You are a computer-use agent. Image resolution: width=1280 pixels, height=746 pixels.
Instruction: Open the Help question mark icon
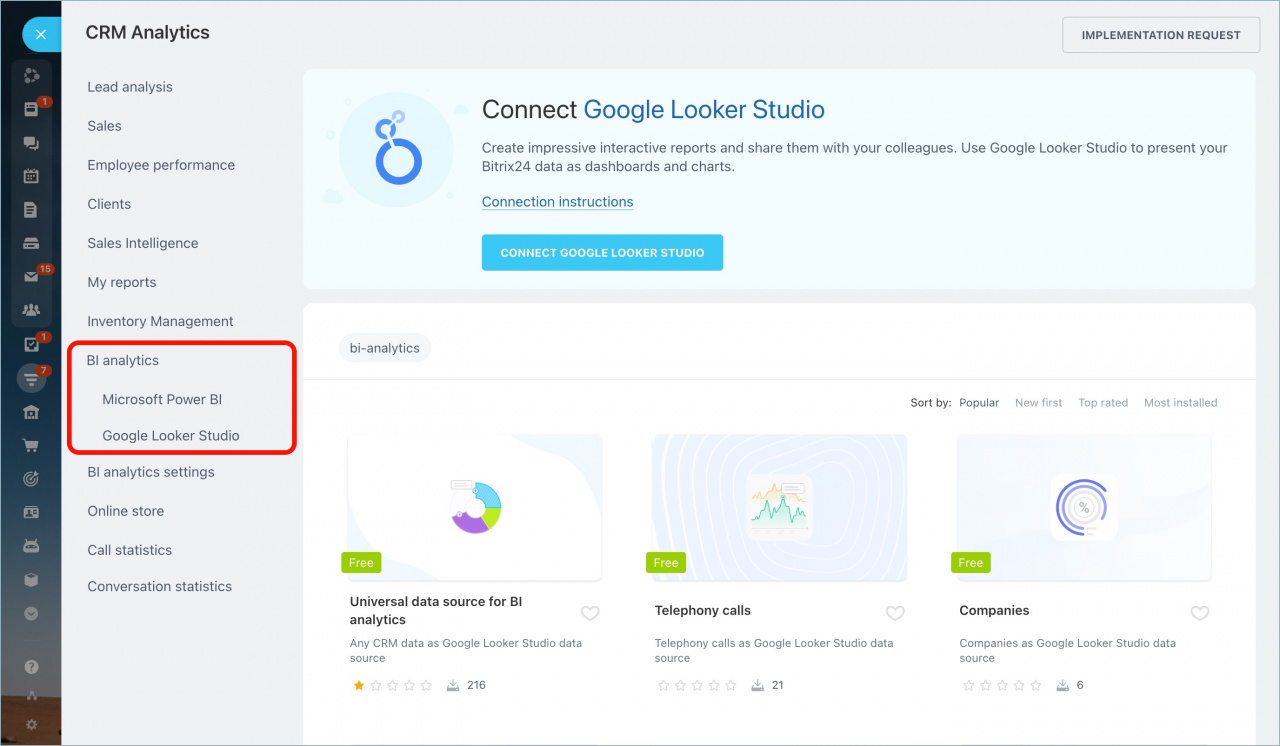coord(31,667)
